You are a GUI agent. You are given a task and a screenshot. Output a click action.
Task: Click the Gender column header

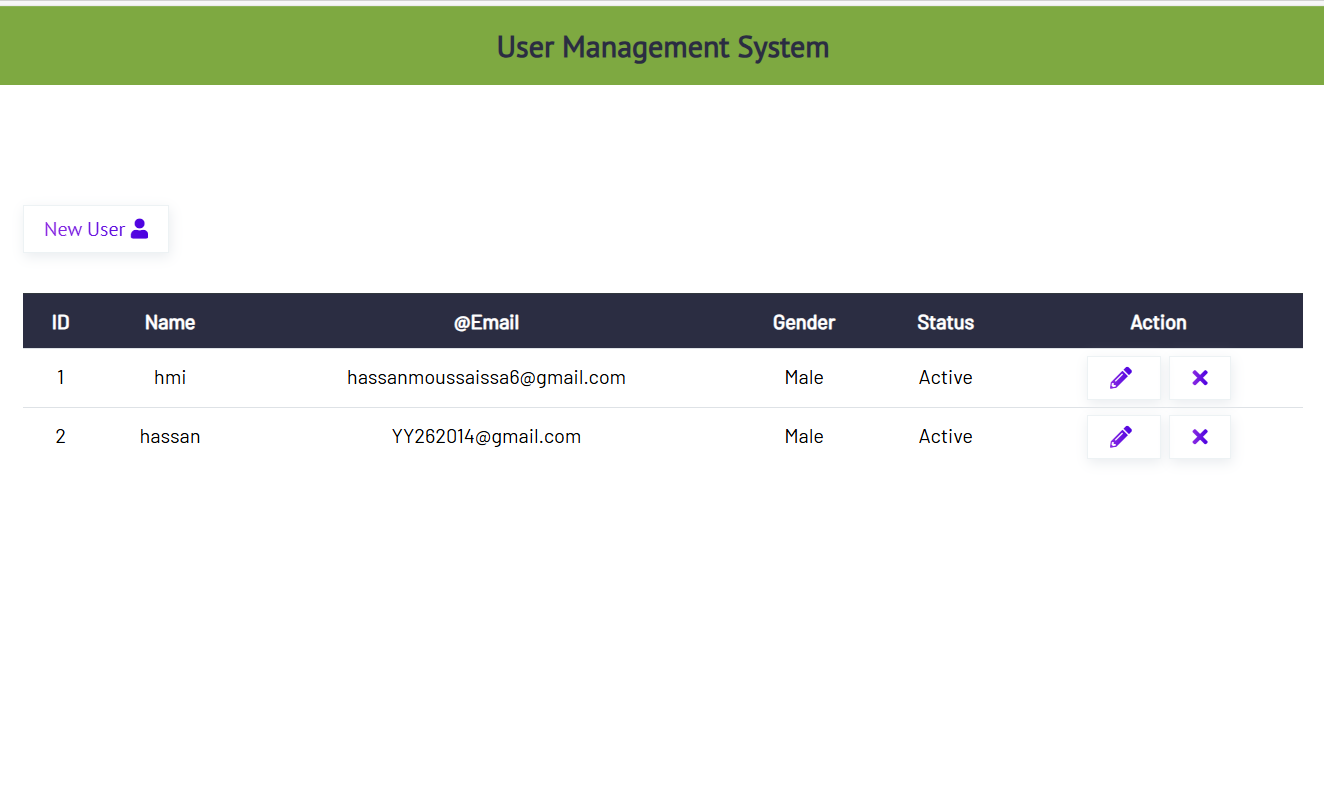[804, 322]
